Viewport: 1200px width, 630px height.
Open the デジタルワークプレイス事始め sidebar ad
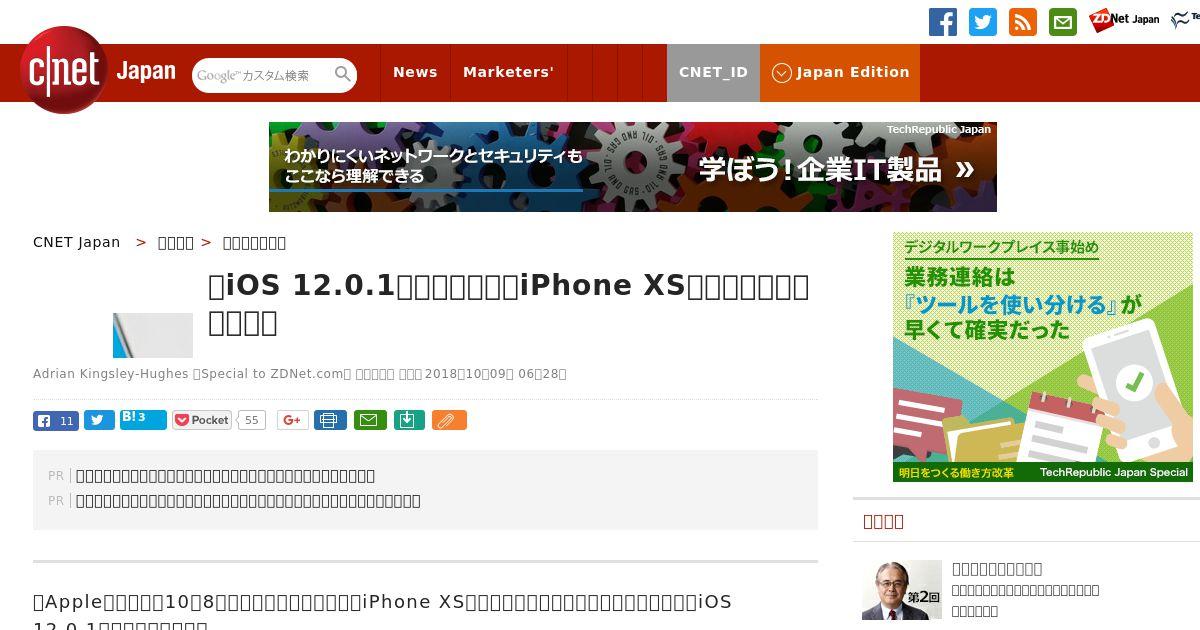[1043, 357]
